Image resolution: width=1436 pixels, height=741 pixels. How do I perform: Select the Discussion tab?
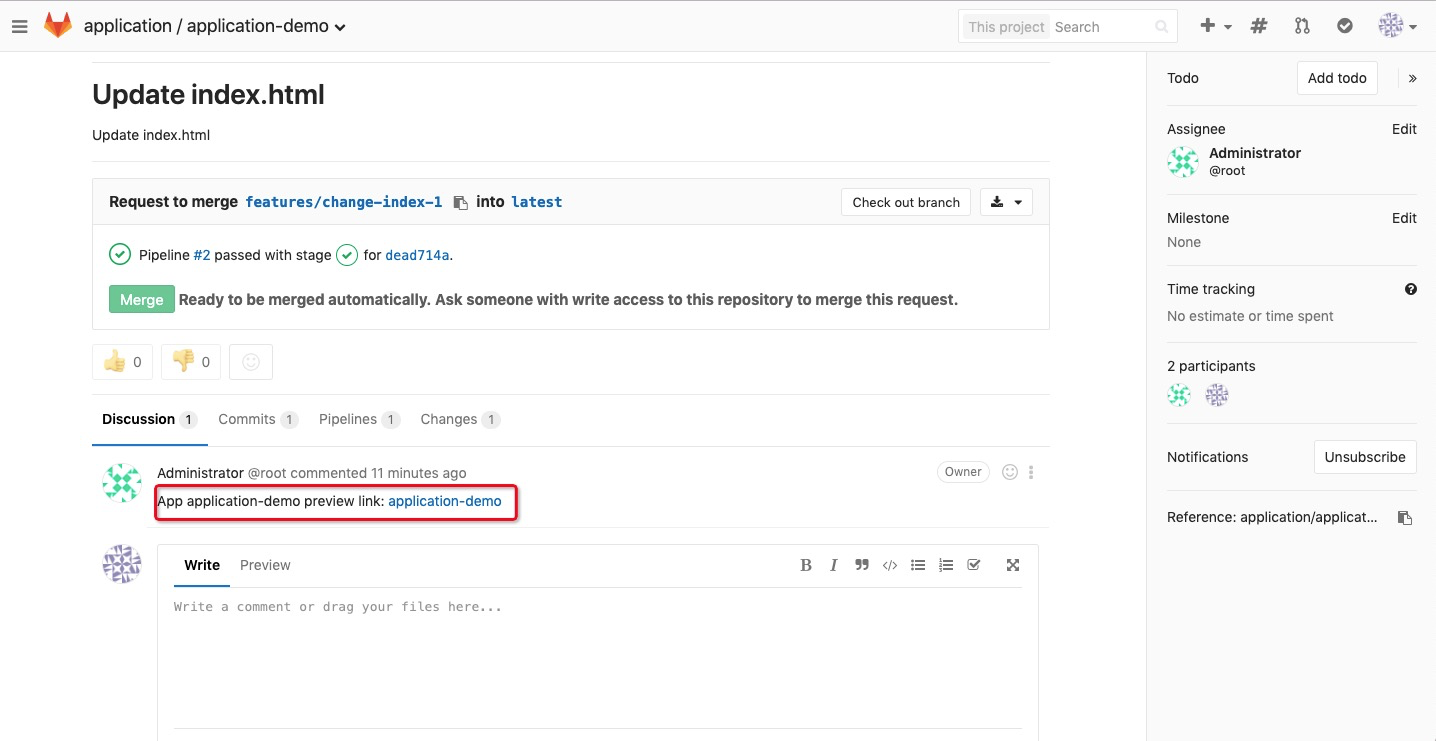click(149, 419)
